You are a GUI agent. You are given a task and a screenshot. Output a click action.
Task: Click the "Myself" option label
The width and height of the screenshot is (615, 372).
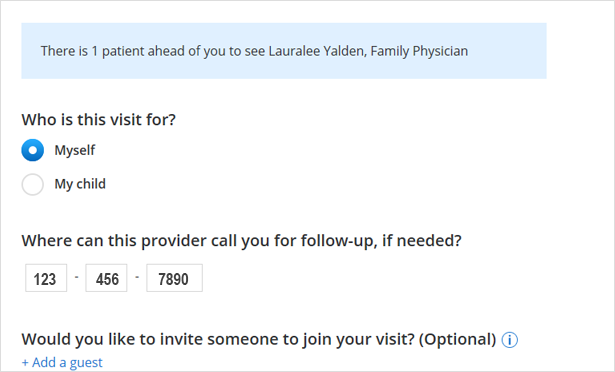pyautogui.click(x=75, y=150)
